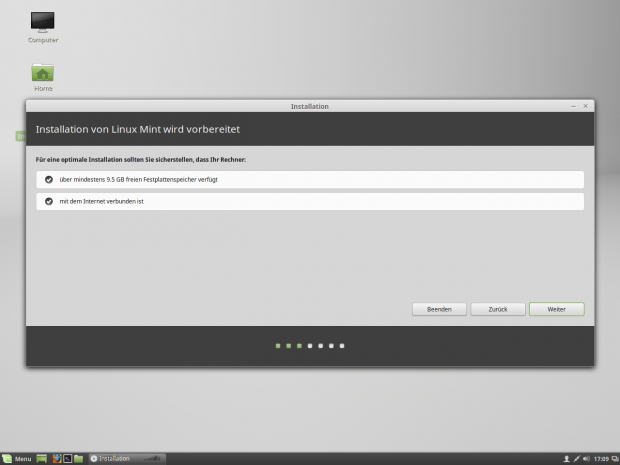Select the Installation taskbar window entry

[127, 459]
